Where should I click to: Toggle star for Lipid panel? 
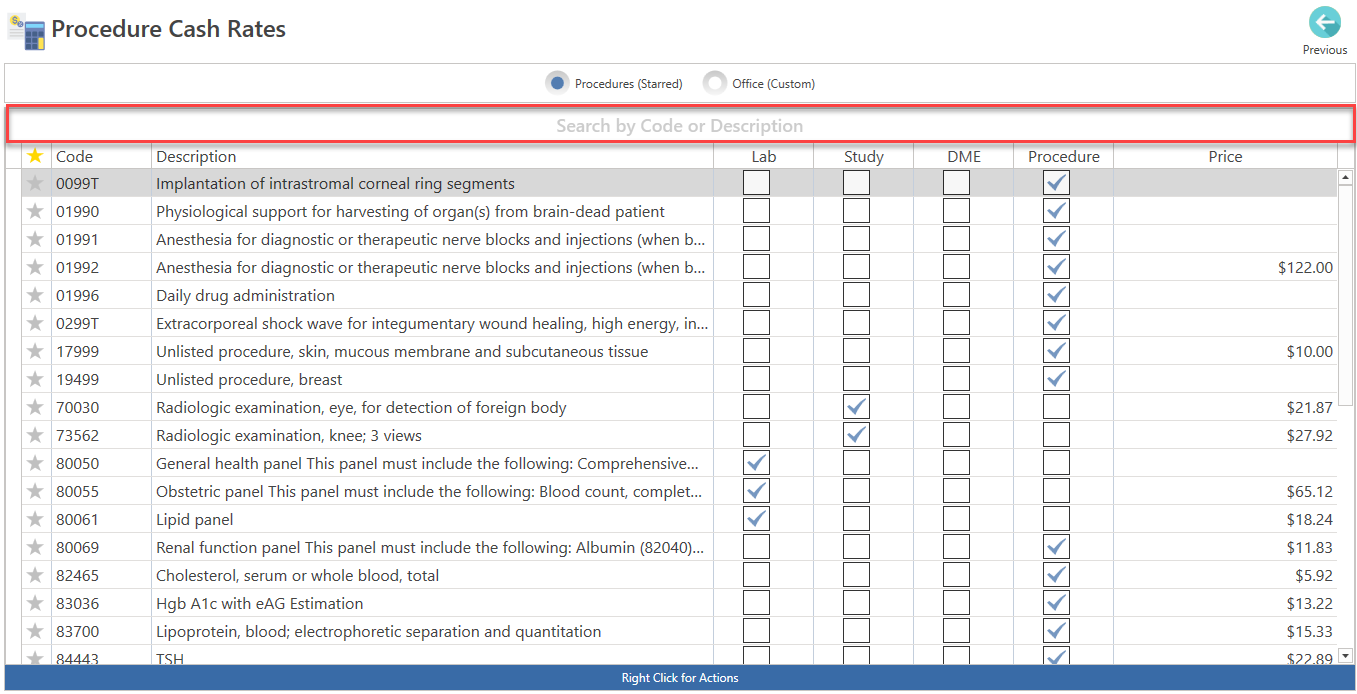tap(36, 519)
